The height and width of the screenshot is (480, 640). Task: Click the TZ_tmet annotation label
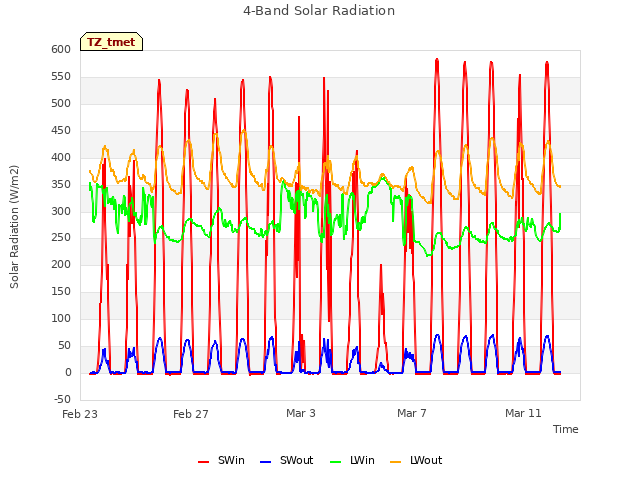[111, 42]
